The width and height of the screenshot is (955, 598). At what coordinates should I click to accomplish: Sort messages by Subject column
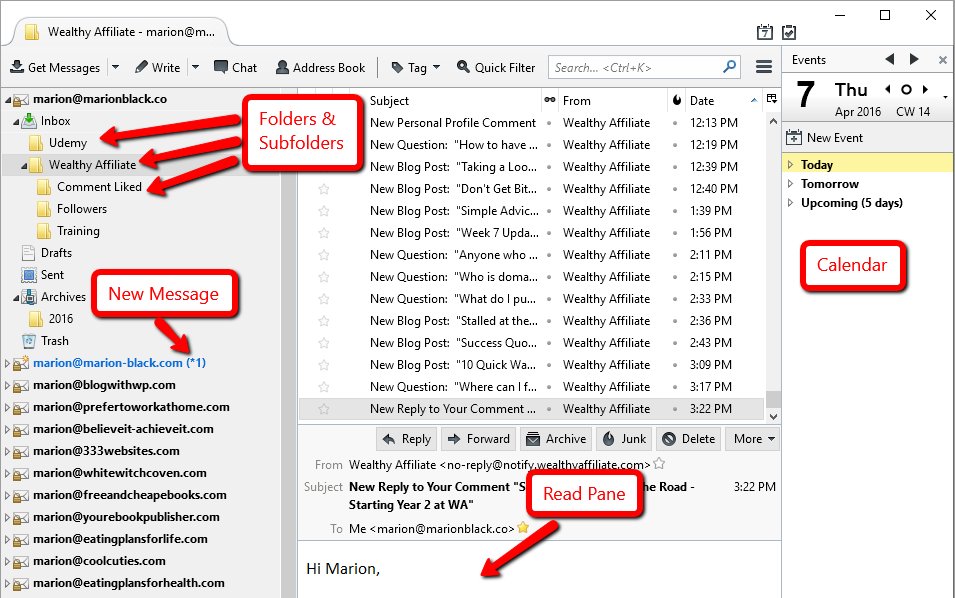tap(453, 100)
